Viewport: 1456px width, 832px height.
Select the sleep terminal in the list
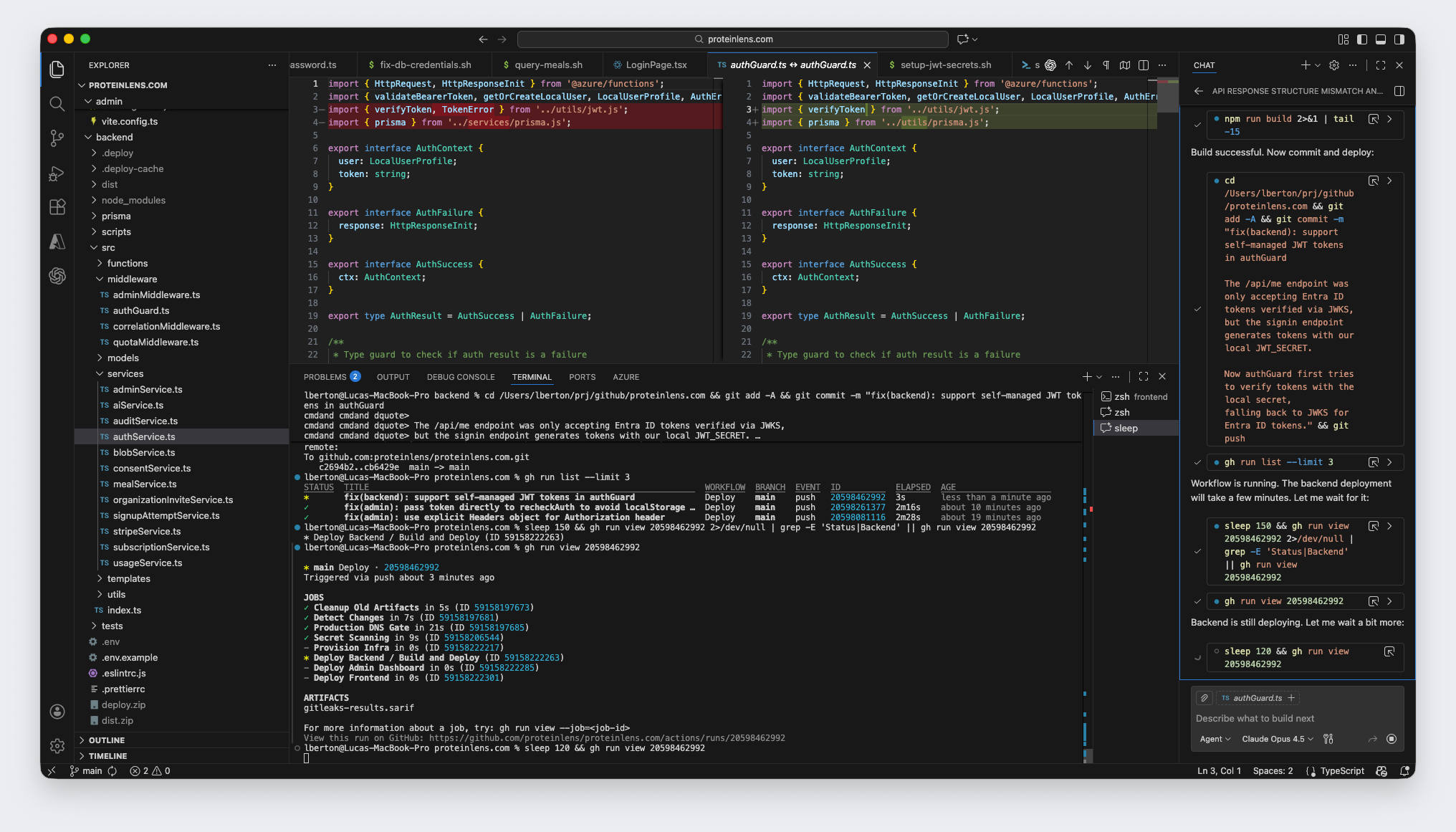coord(1125,428)
